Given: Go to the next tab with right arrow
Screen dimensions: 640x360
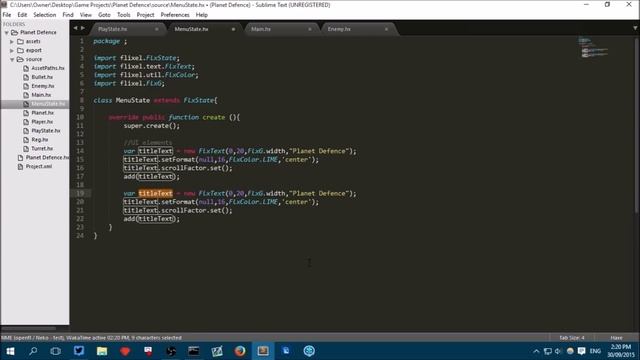Looking at the screenshot, I should (83, 28).
